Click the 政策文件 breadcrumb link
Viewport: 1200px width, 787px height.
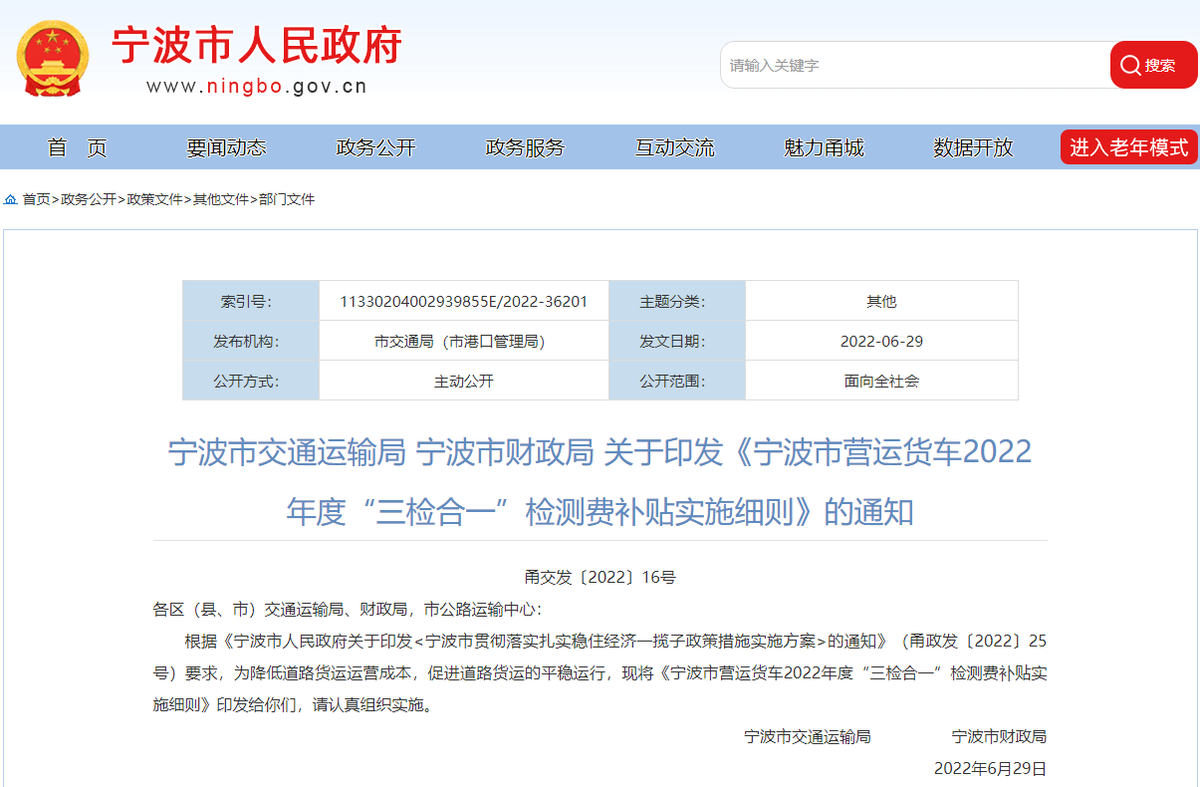click(154, 200)
